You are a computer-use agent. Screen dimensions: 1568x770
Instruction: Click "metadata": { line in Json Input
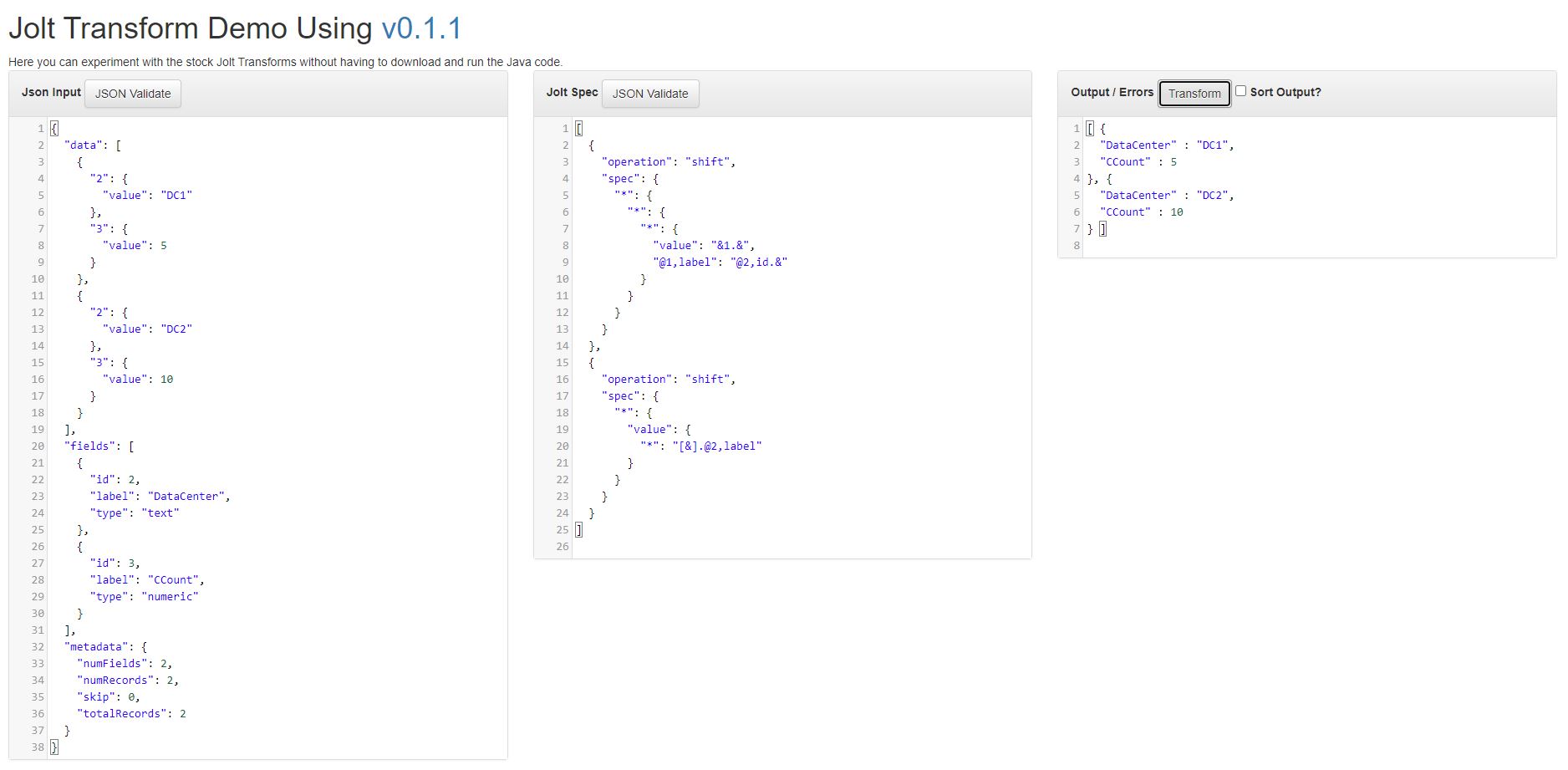click(x=106, y=646)
